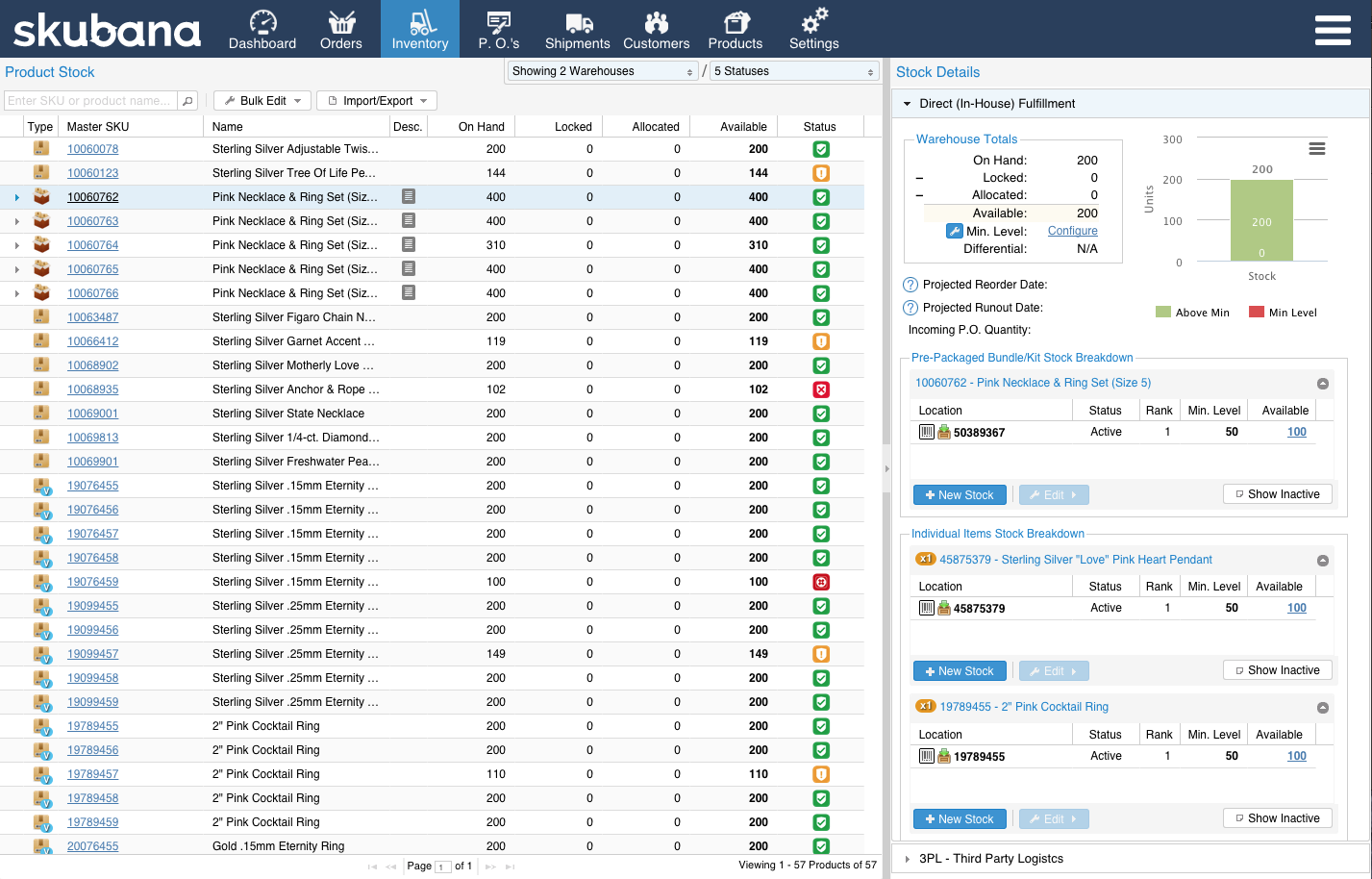1372x879 pixels.
Task: Click the Min. Level wrench icon
Action: pos(955,231)
